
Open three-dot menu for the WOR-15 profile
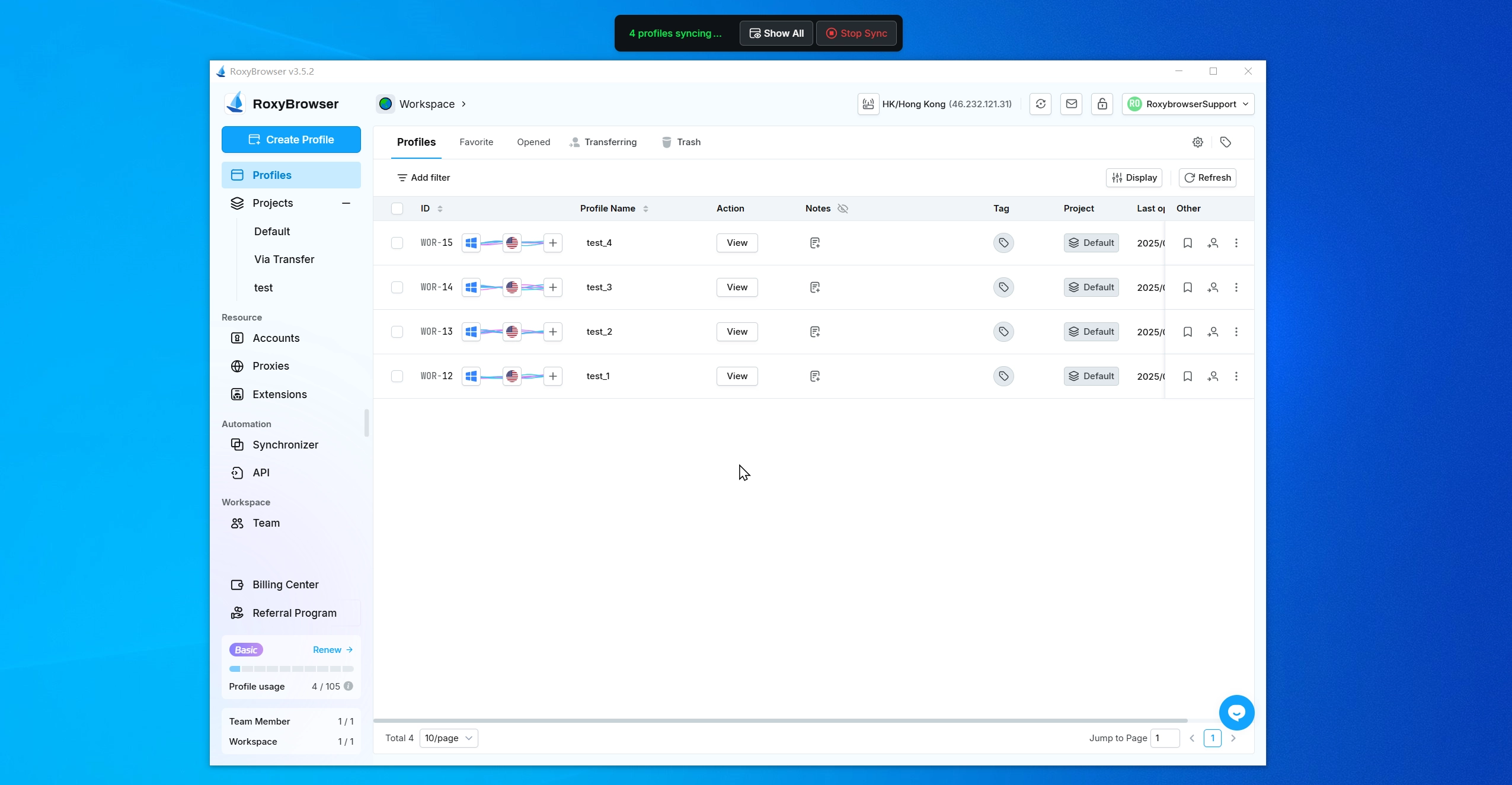click(x=1236, y=243)
